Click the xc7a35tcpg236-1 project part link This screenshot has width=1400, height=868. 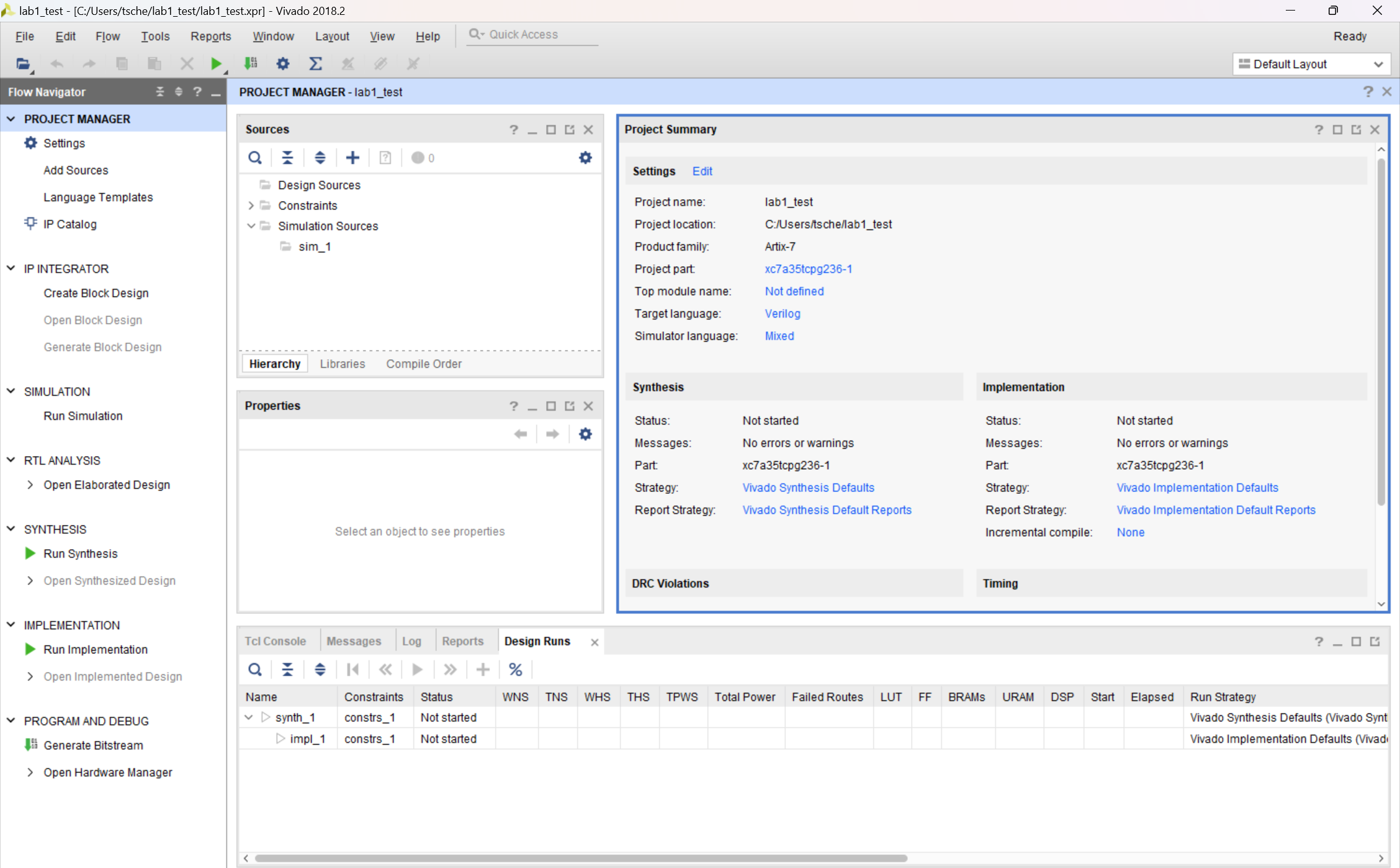[808, 269]
